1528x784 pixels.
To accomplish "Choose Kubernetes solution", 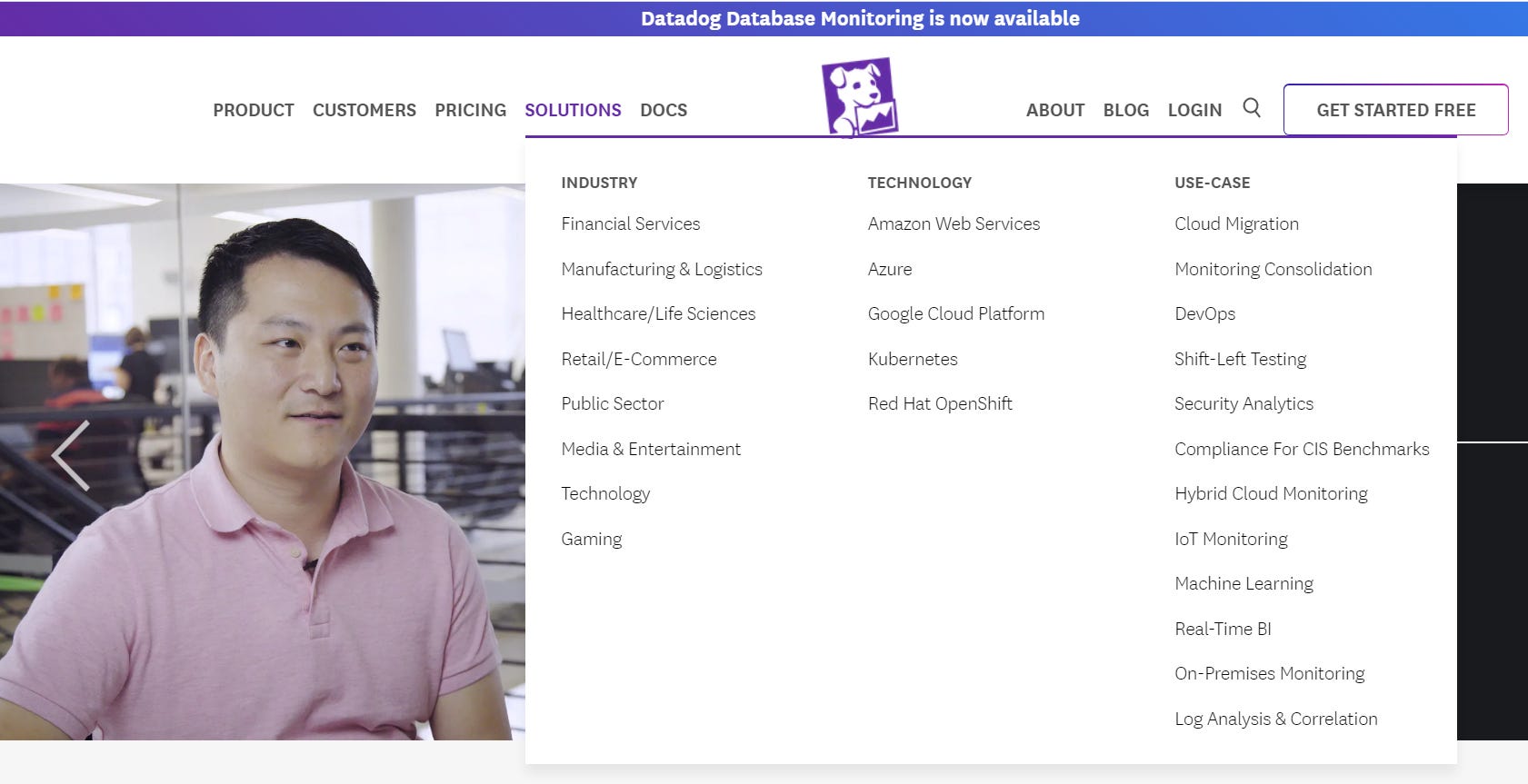I will (x=913, y=359).
